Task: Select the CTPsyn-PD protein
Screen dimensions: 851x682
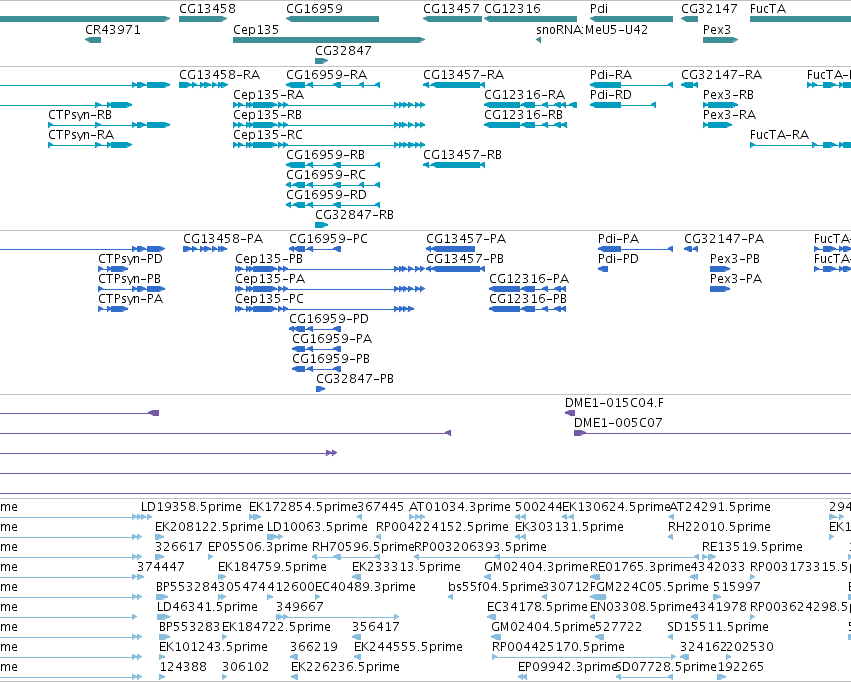Action: [x=113, y=269]
